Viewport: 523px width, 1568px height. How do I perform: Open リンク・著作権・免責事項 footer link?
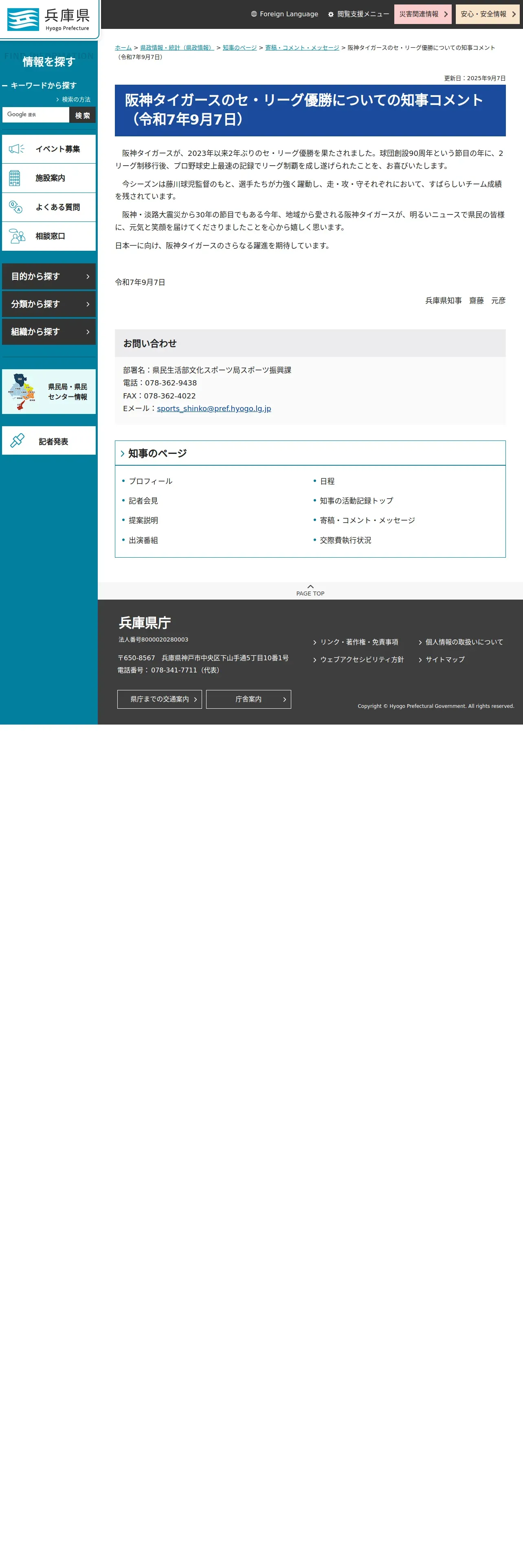pos(358,642)
